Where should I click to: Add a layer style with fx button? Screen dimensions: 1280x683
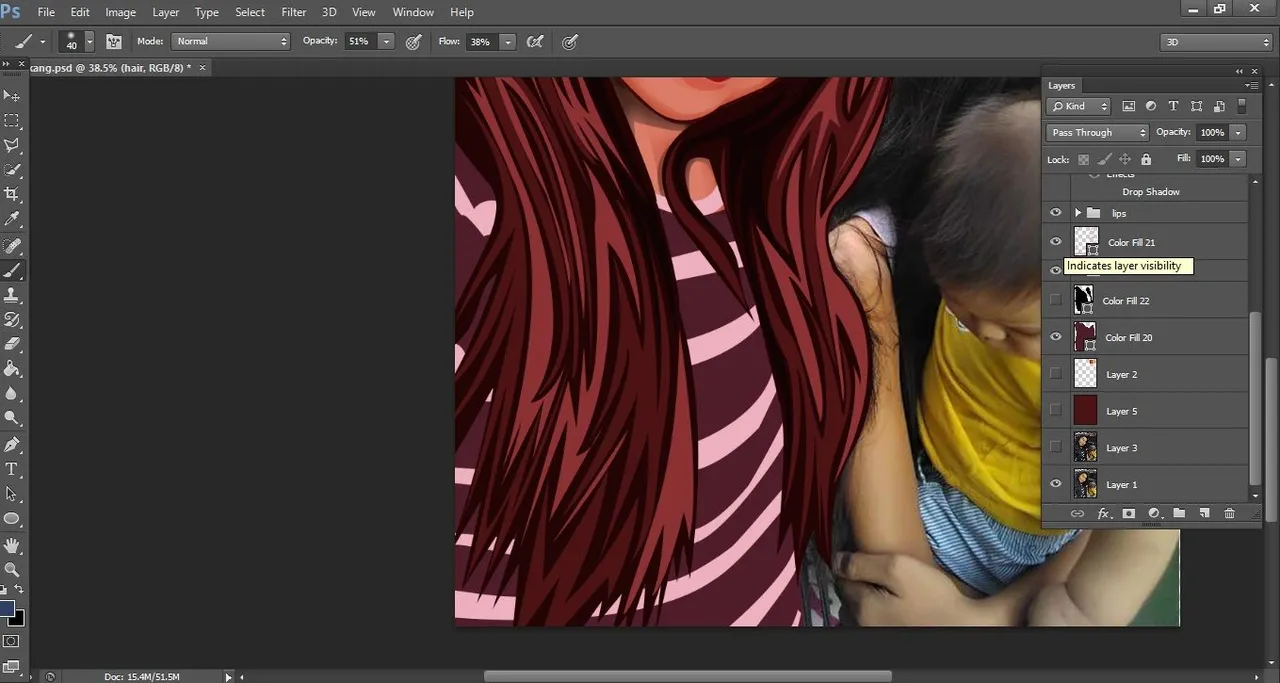(1104, 513)
